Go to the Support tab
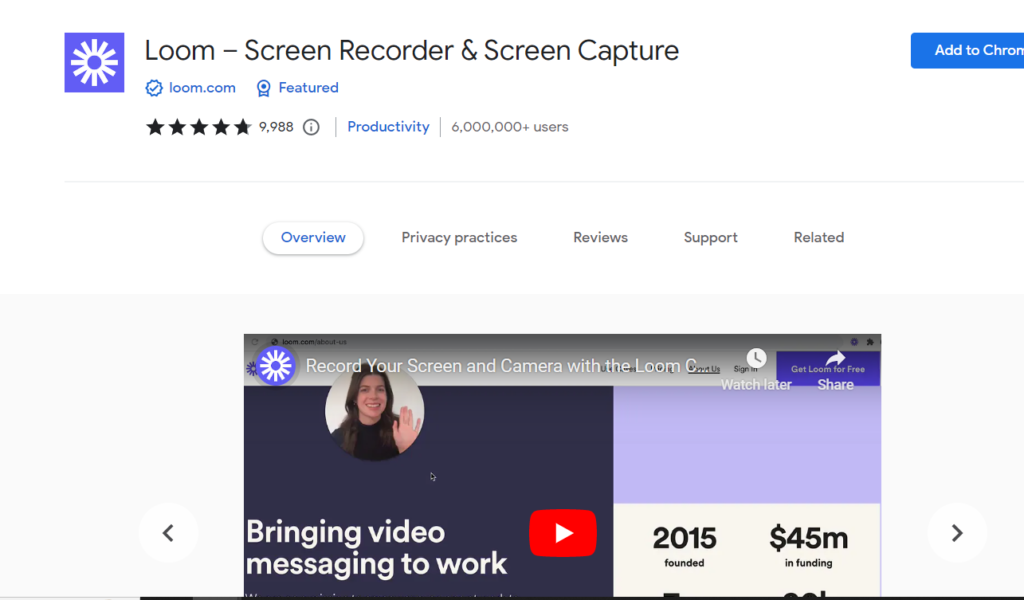 click(711, 238)
